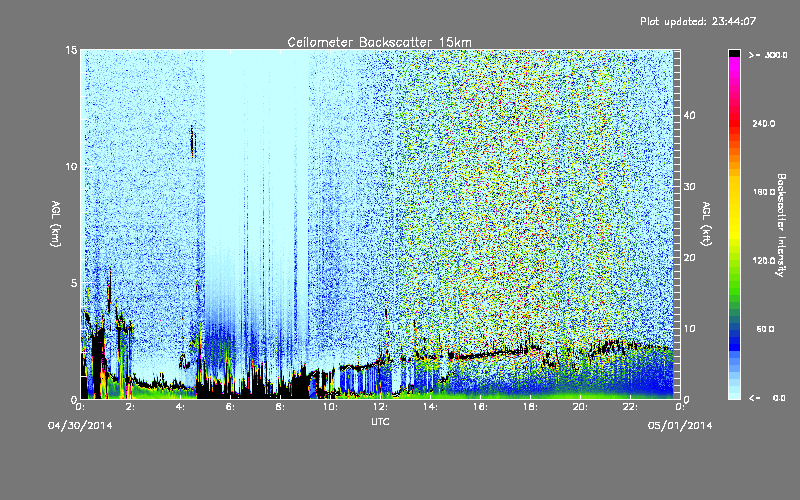
Task: Click the UTC x-axis label
Action: [x=380, y=421]
